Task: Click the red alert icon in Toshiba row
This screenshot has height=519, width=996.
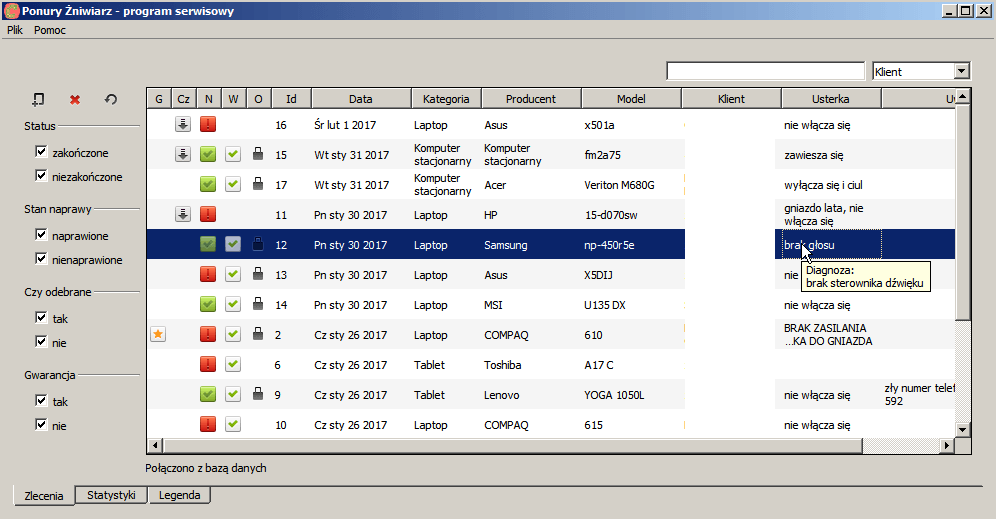Action: click(x=208, y=364)
